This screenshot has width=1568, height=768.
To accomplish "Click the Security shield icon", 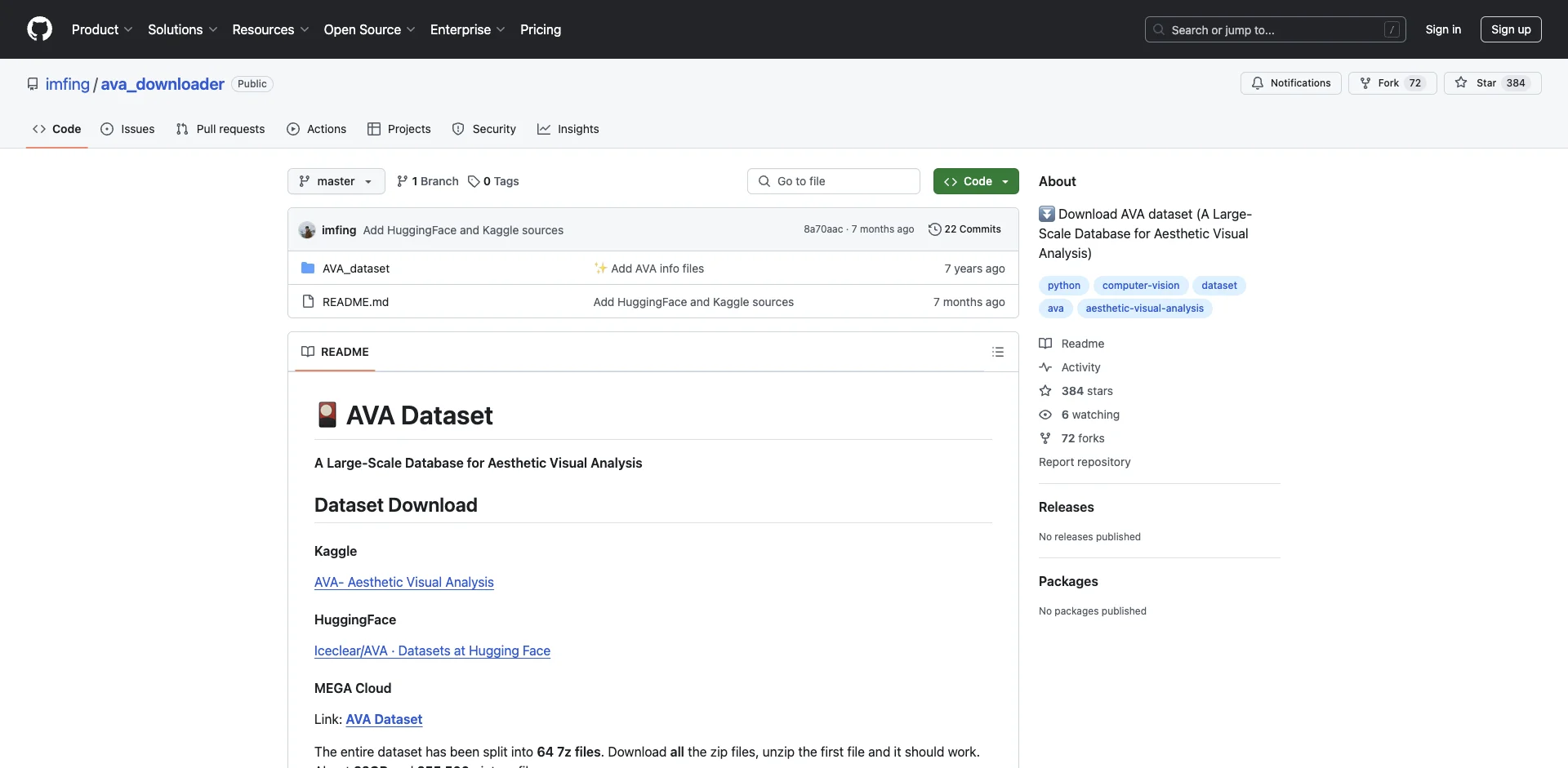I will [458, 129].
